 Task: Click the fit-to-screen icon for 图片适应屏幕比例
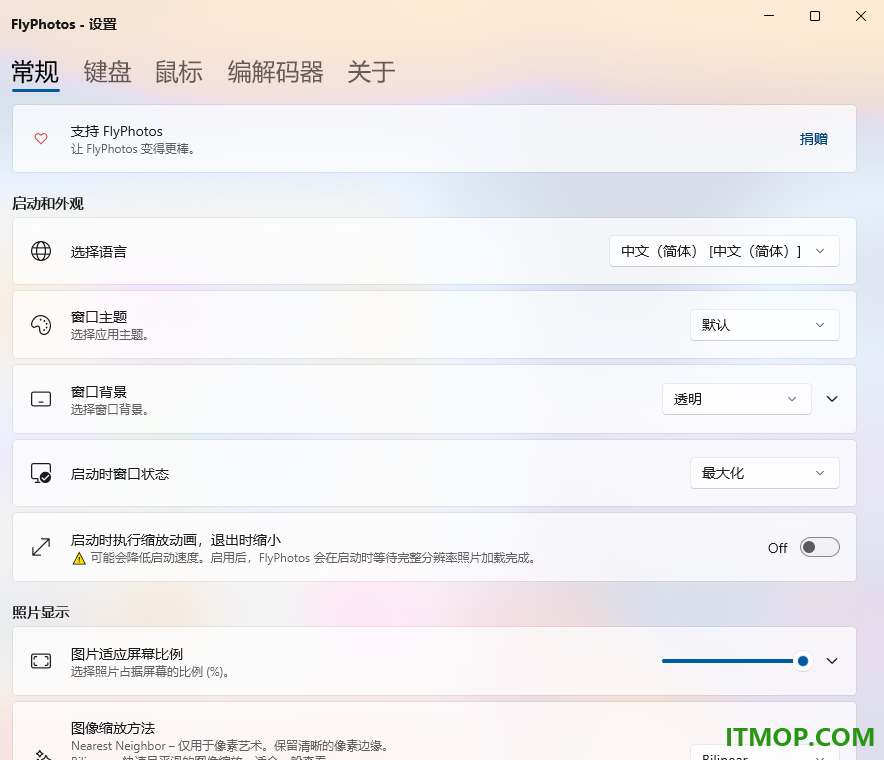click(x=41, y=661)
